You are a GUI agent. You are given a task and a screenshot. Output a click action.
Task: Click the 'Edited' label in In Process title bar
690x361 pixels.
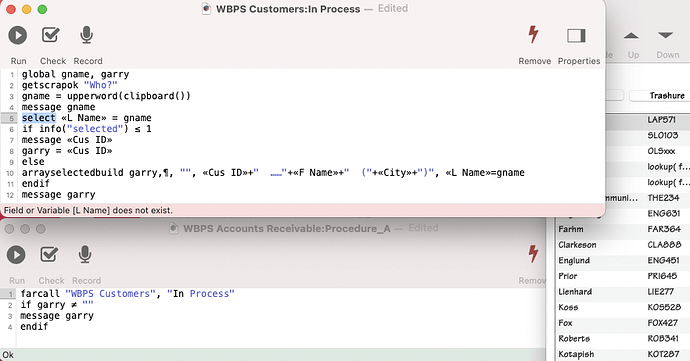click(393, 8)
